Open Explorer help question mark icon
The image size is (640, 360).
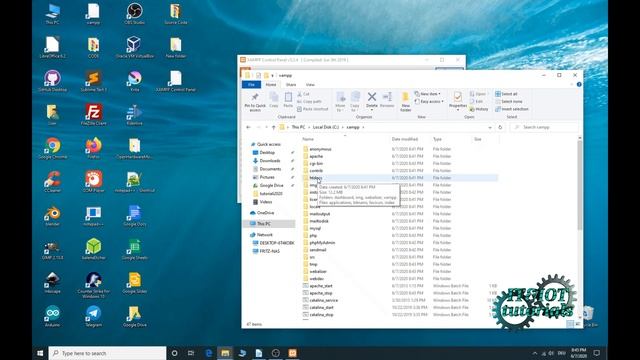point(579,84)
